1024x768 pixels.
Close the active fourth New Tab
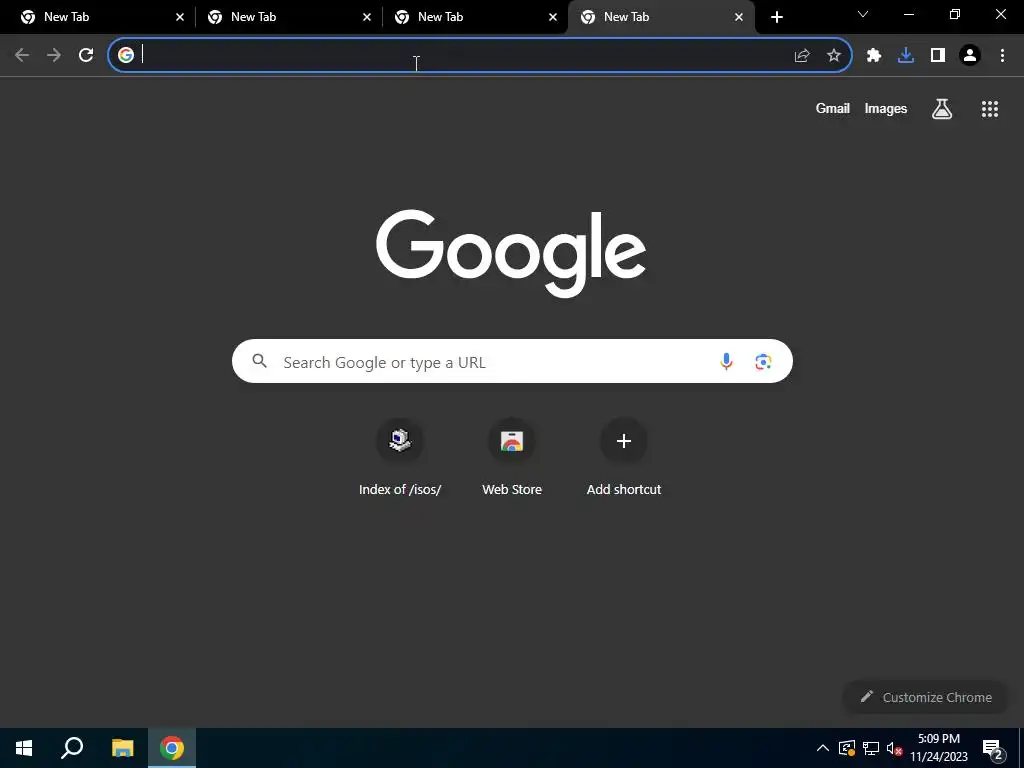[739, 17]
